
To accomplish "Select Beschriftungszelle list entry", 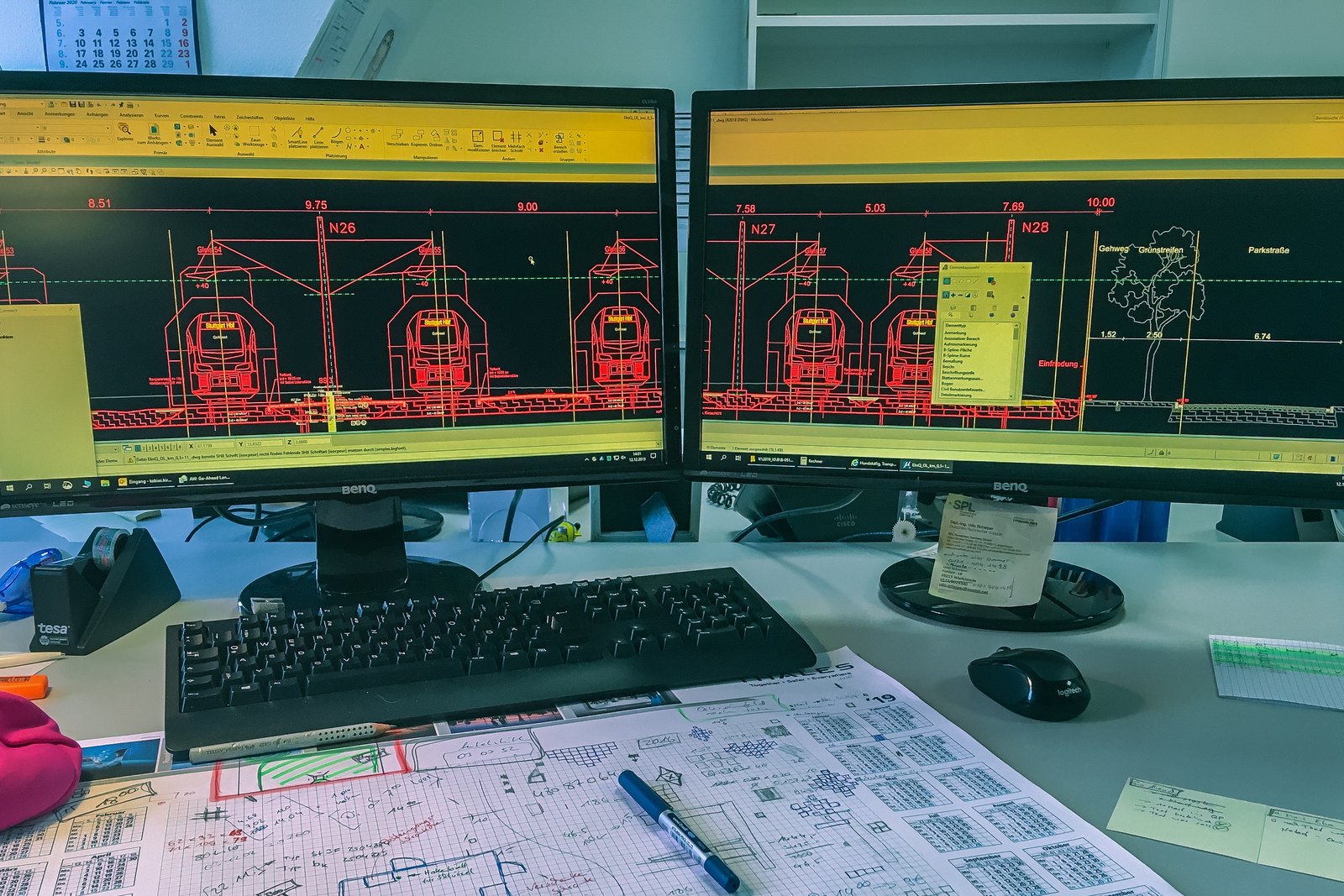I will [958, 373].
